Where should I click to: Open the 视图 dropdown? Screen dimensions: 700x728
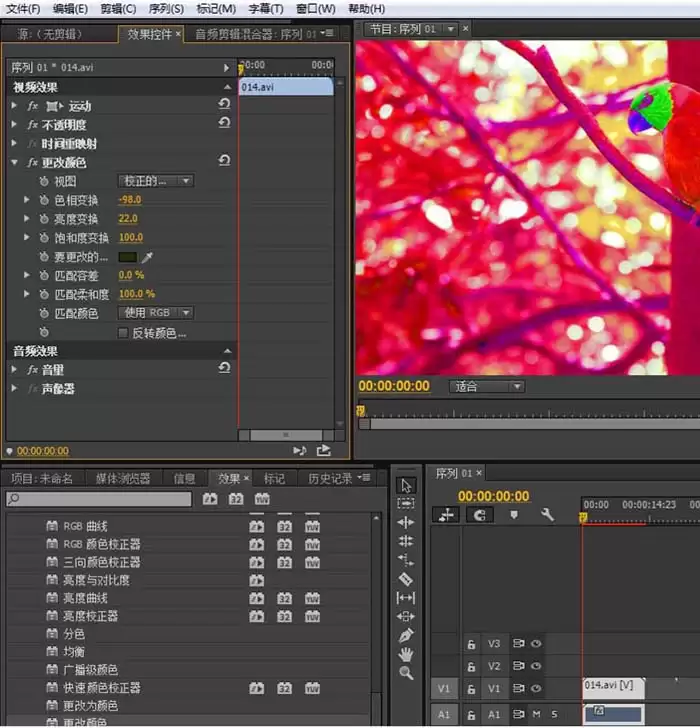pyautogui.click(x=157, y=181)
